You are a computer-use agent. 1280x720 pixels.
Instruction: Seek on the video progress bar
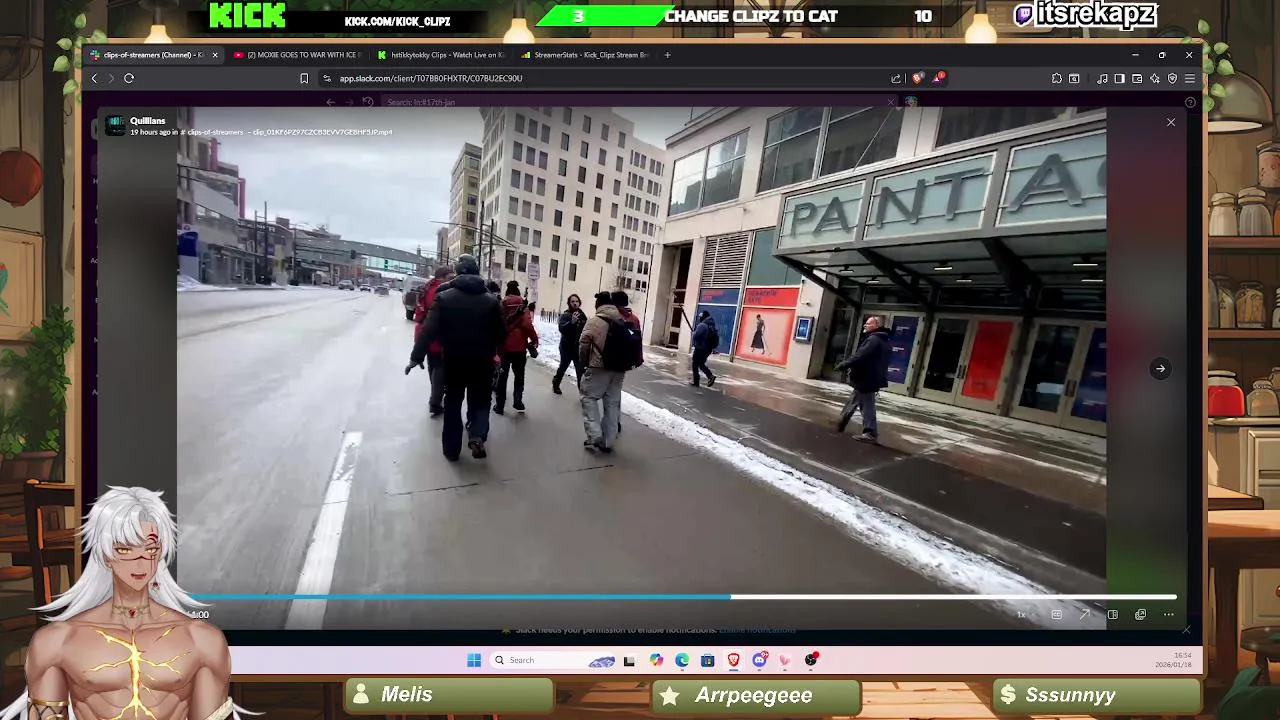tap(683, 597)
